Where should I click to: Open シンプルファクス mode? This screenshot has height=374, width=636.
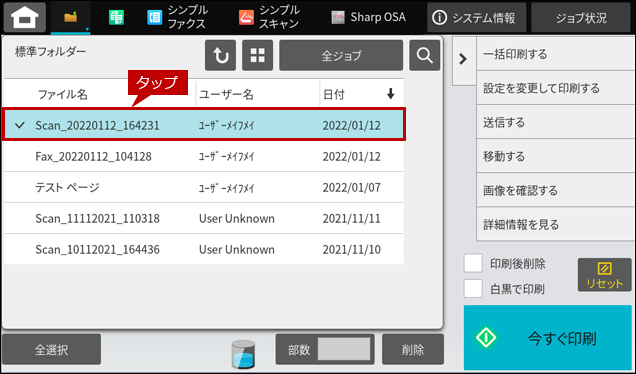click(177, 17)
